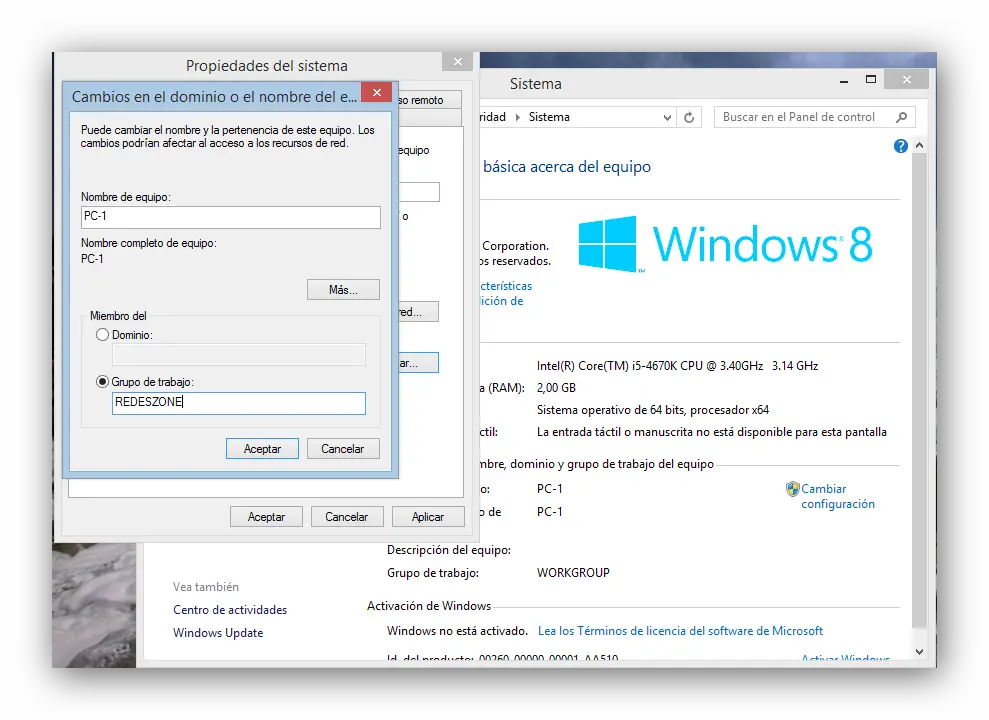989x720 pixels.
Task: Click the 'Activación de Windows' section heading
Action: click(x=429, y=606)
